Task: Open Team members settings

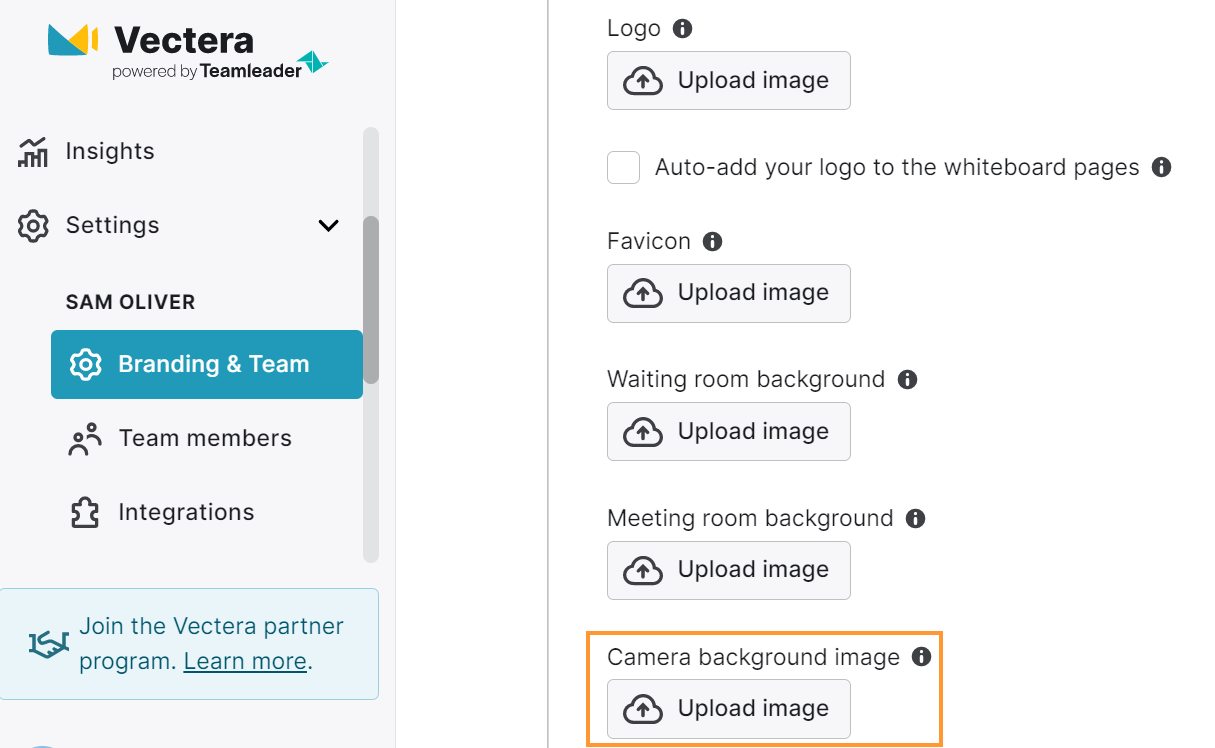Action: [204, 438]
